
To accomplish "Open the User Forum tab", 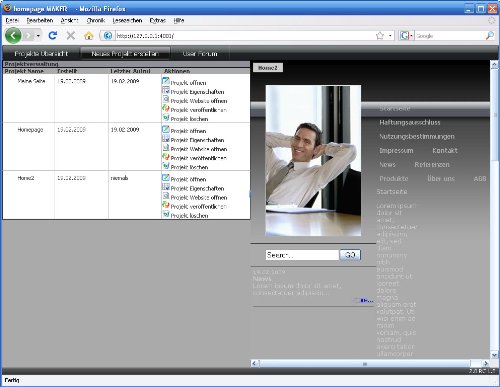I will pyautogui.click(x=200, y=54).
